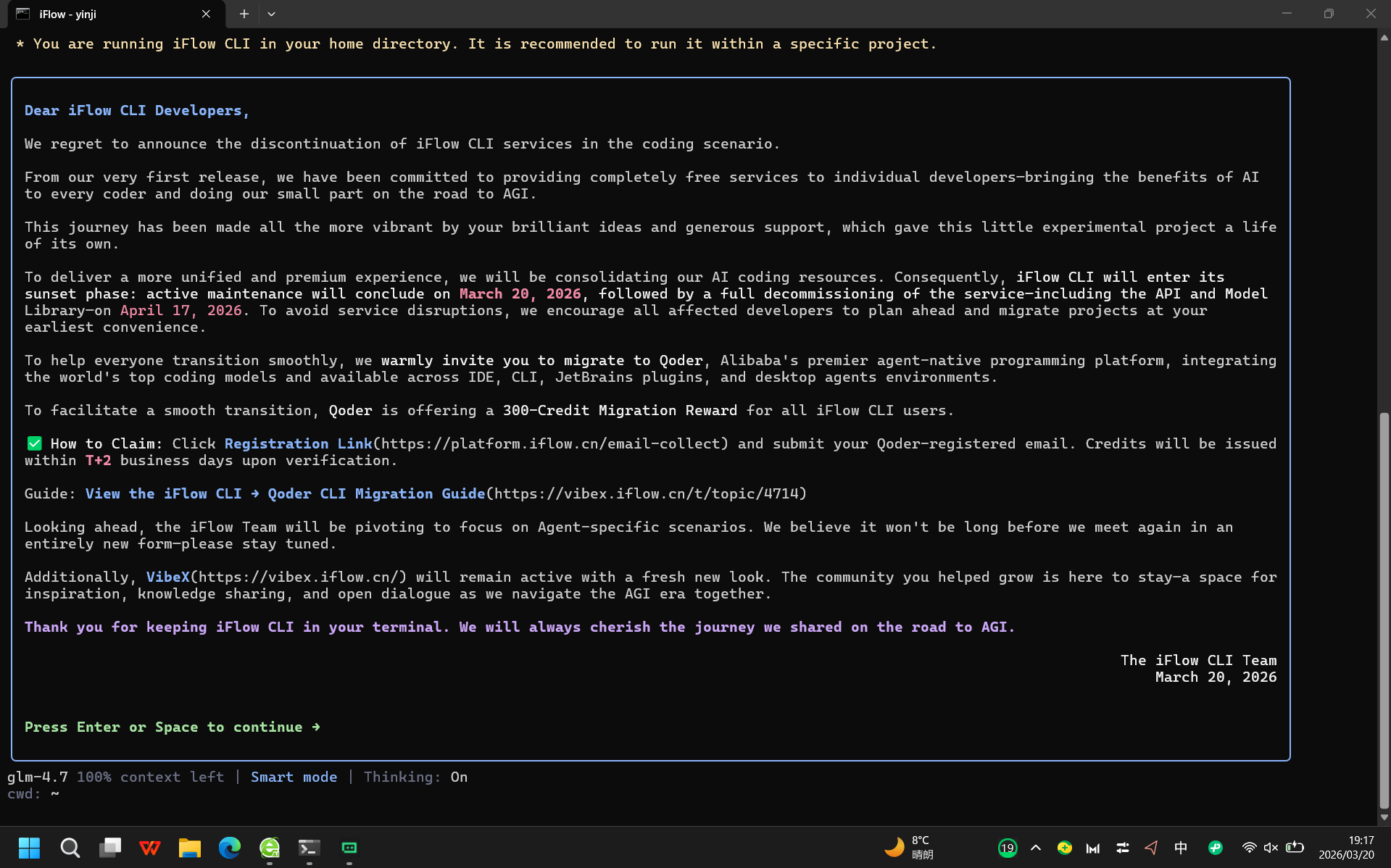The height and width of the screenshot is (868, 1391).
Task: Switch the Chinese input method indicator
Action: [x=1181, y=848]
